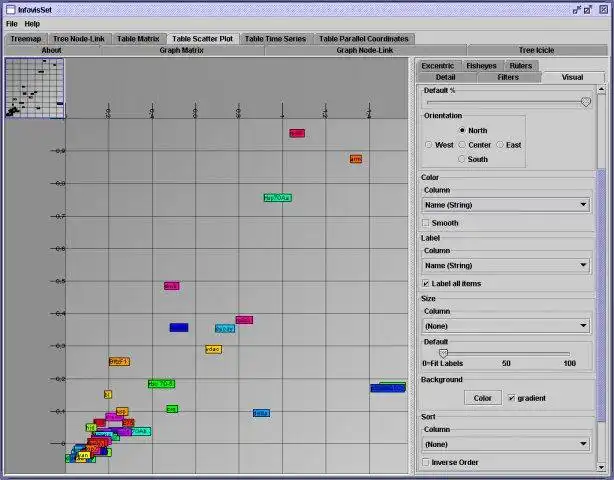This screenshot has height=480, width=614.
Task: Click the Background Color button
Action: 482,398
